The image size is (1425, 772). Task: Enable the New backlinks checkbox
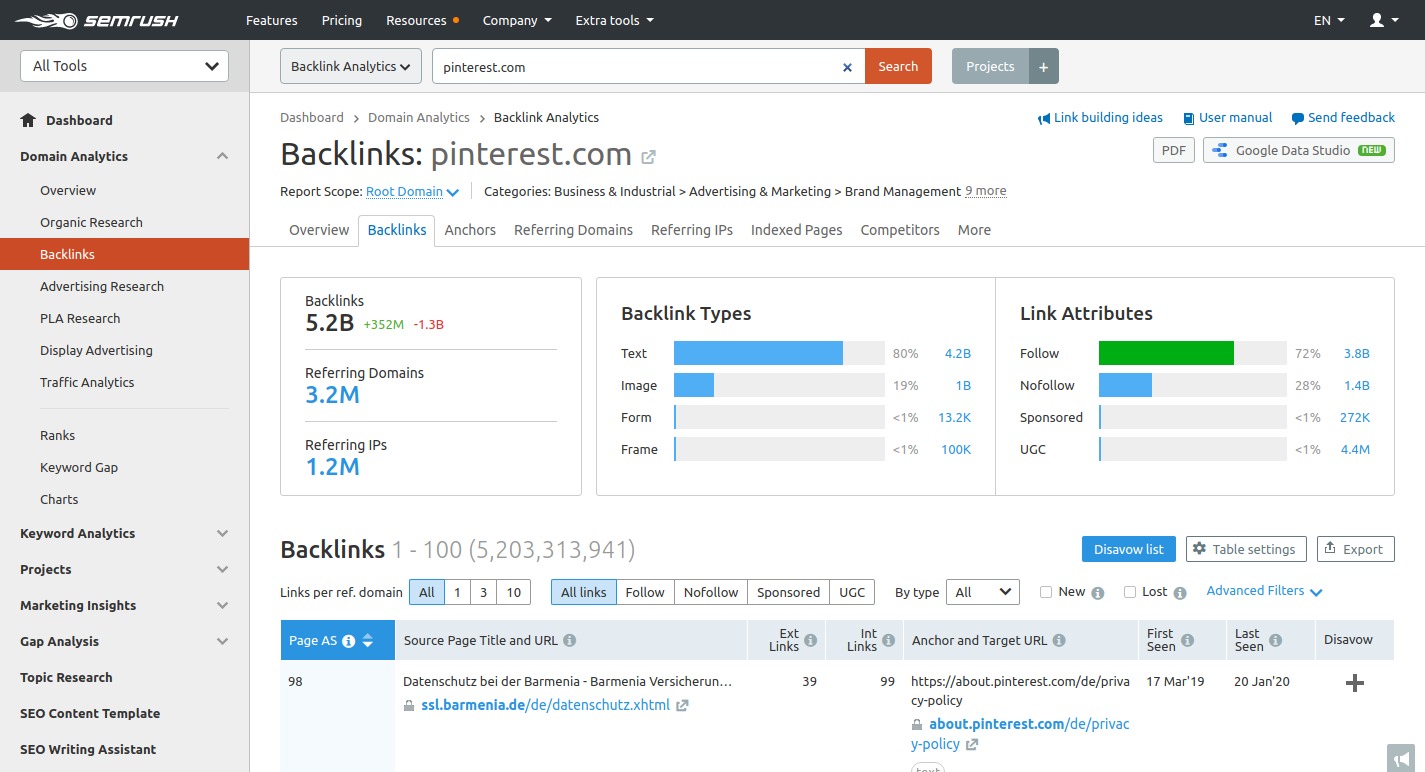1046,592
